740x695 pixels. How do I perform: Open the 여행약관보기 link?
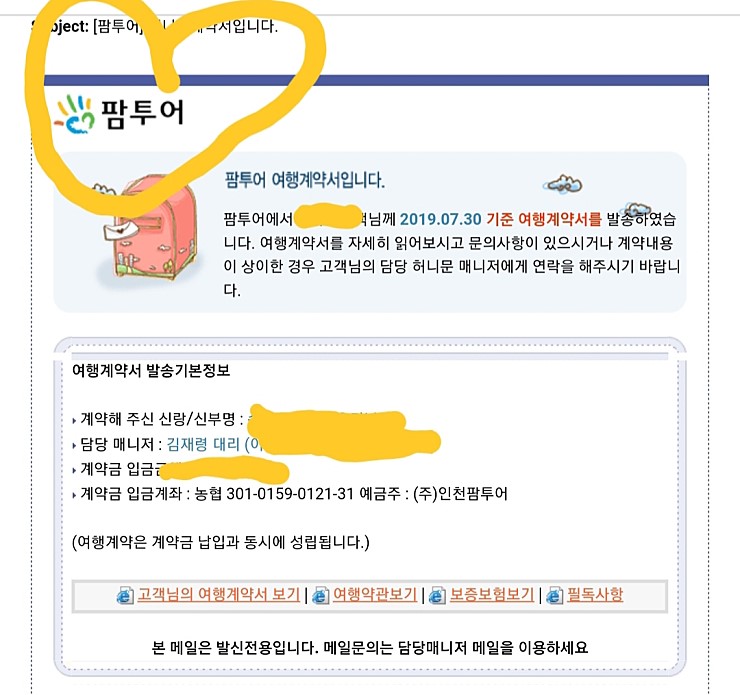375,595
